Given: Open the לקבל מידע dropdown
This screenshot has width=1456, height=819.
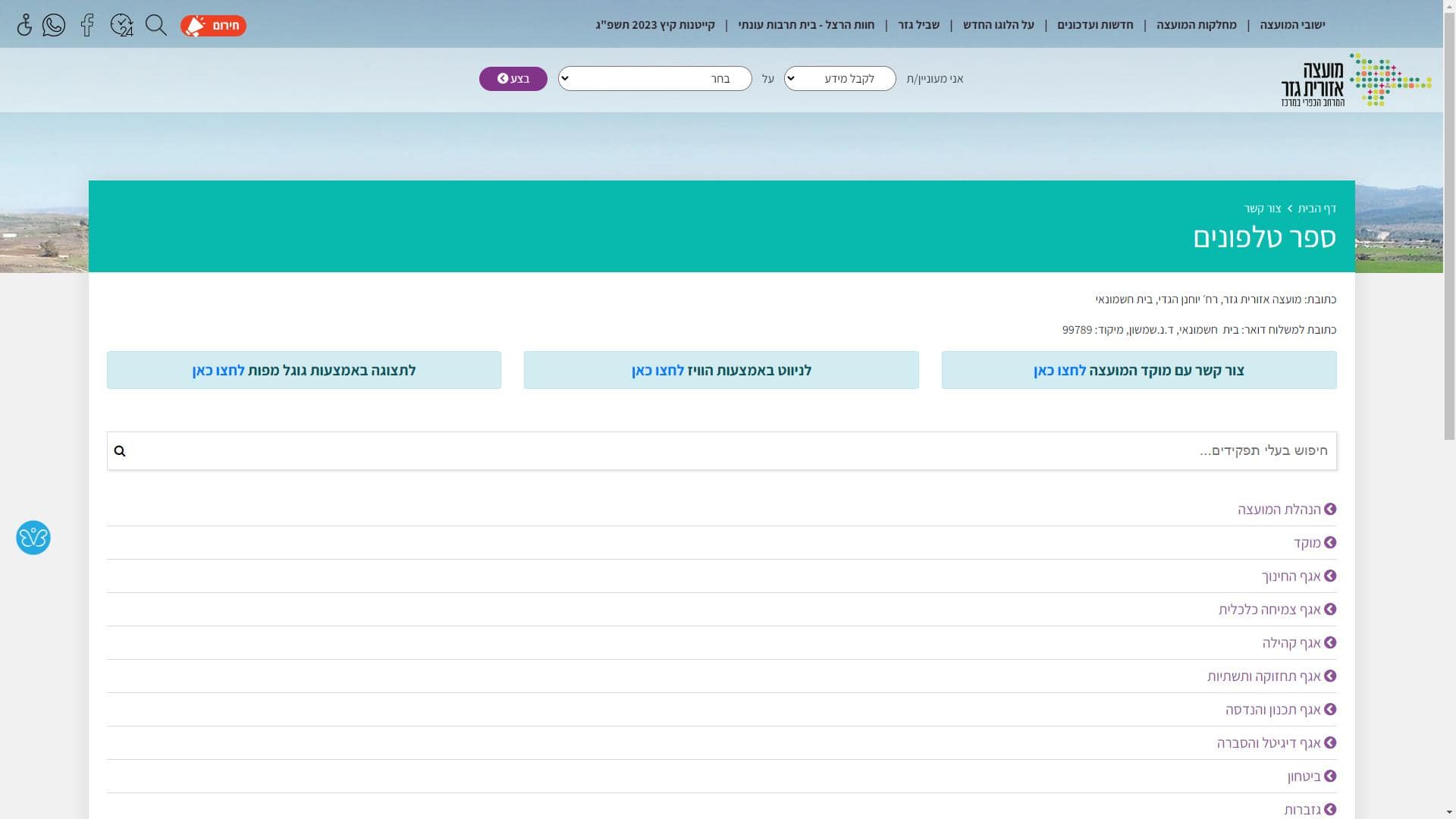Looking at the screenshot, I should click(839, 79).
